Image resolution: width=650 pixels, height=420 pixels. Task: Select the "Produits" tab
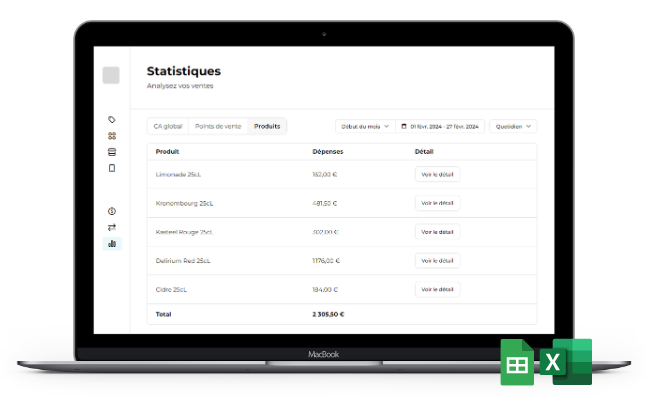267,126
